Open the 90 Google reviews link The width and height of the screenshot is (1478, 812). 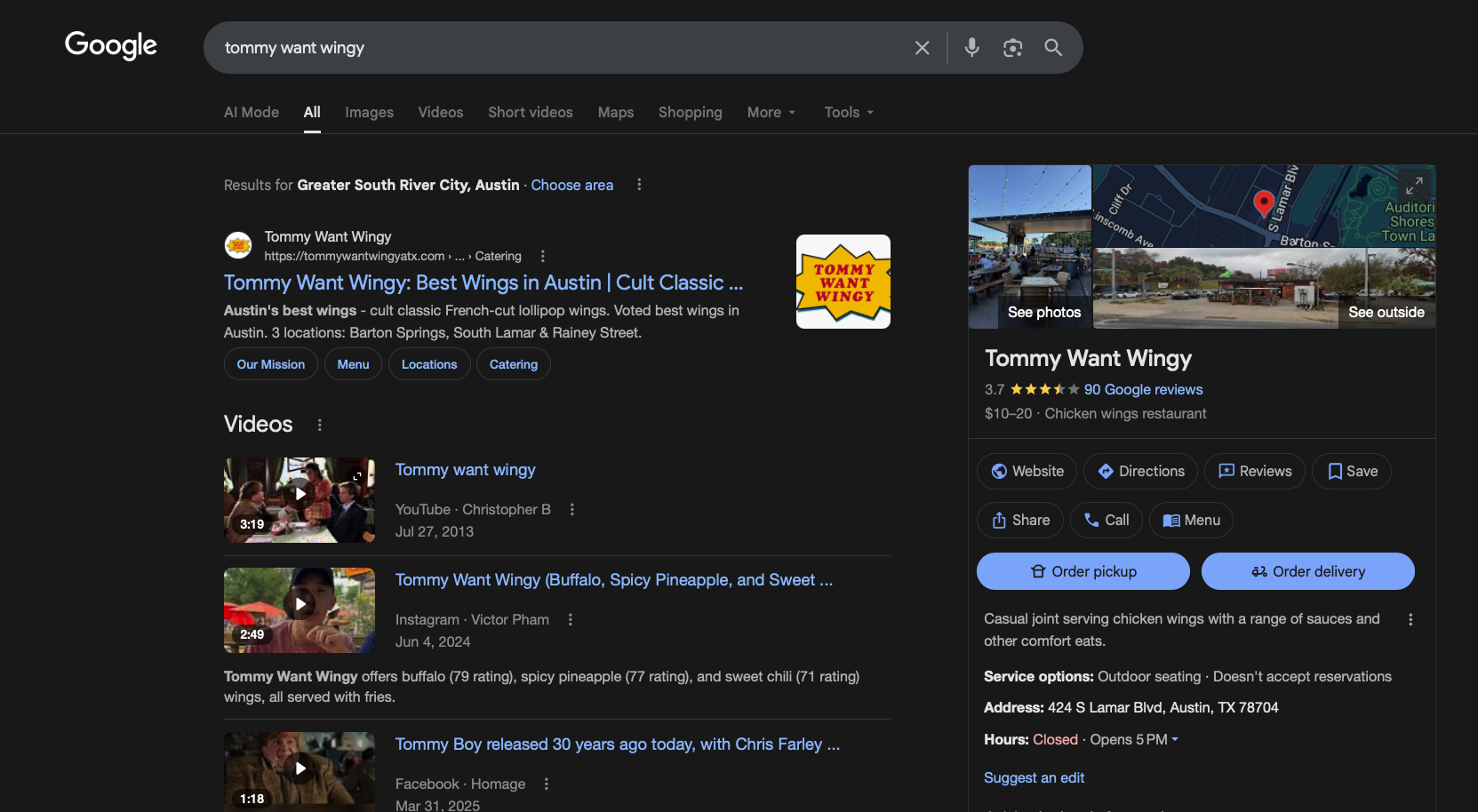(1143, 389)
